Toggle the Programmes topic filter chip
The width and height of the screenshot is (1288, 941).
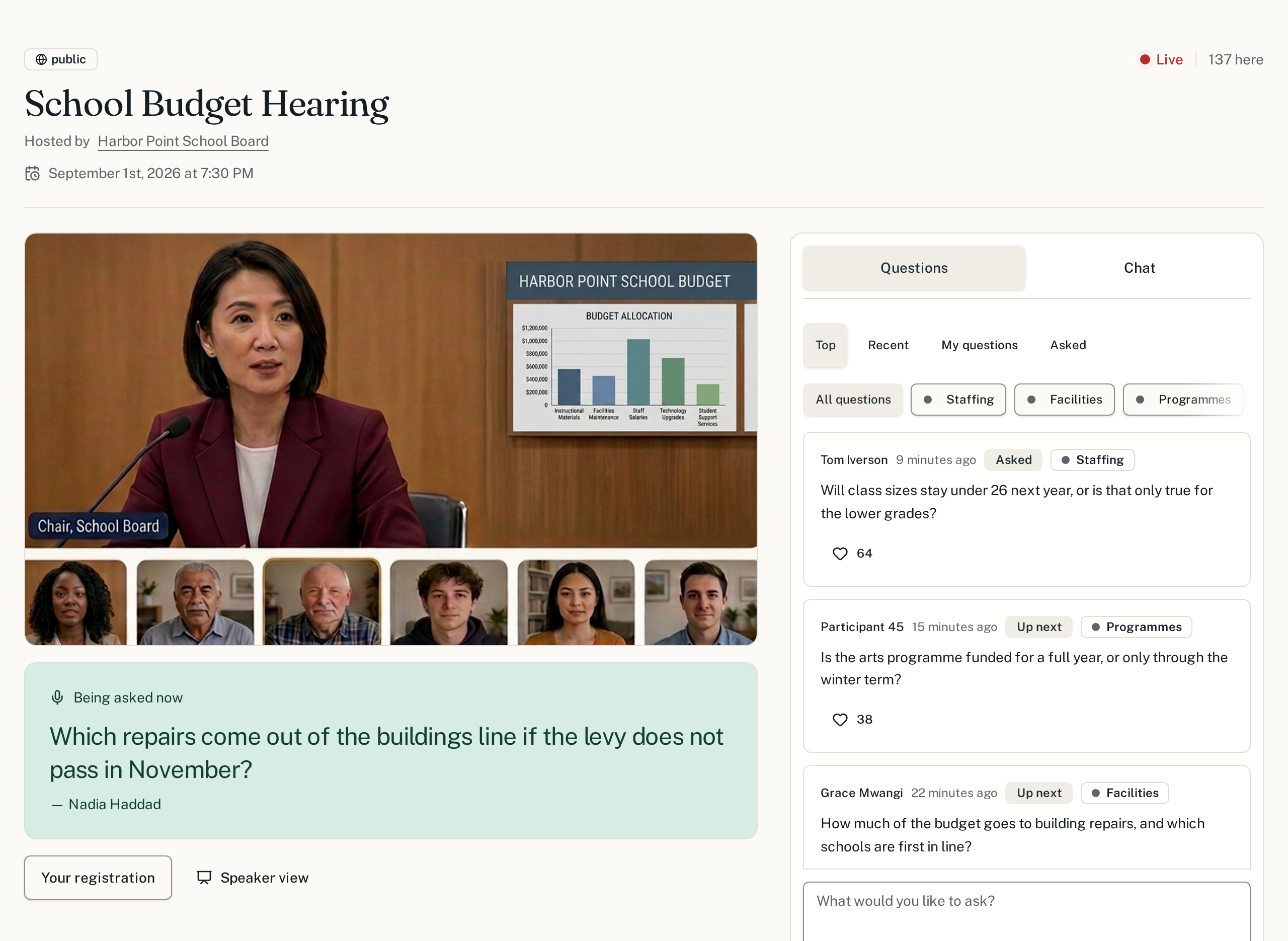1183,400
